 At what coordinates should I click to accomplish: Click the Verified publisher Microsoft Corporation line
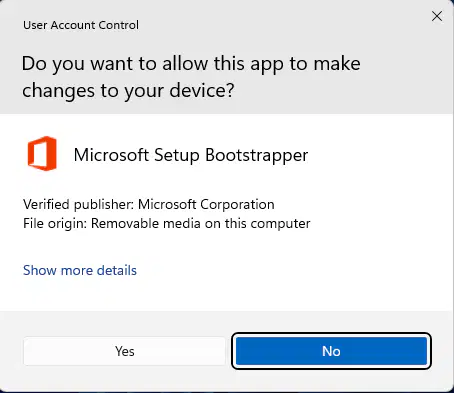pos(149,204)
